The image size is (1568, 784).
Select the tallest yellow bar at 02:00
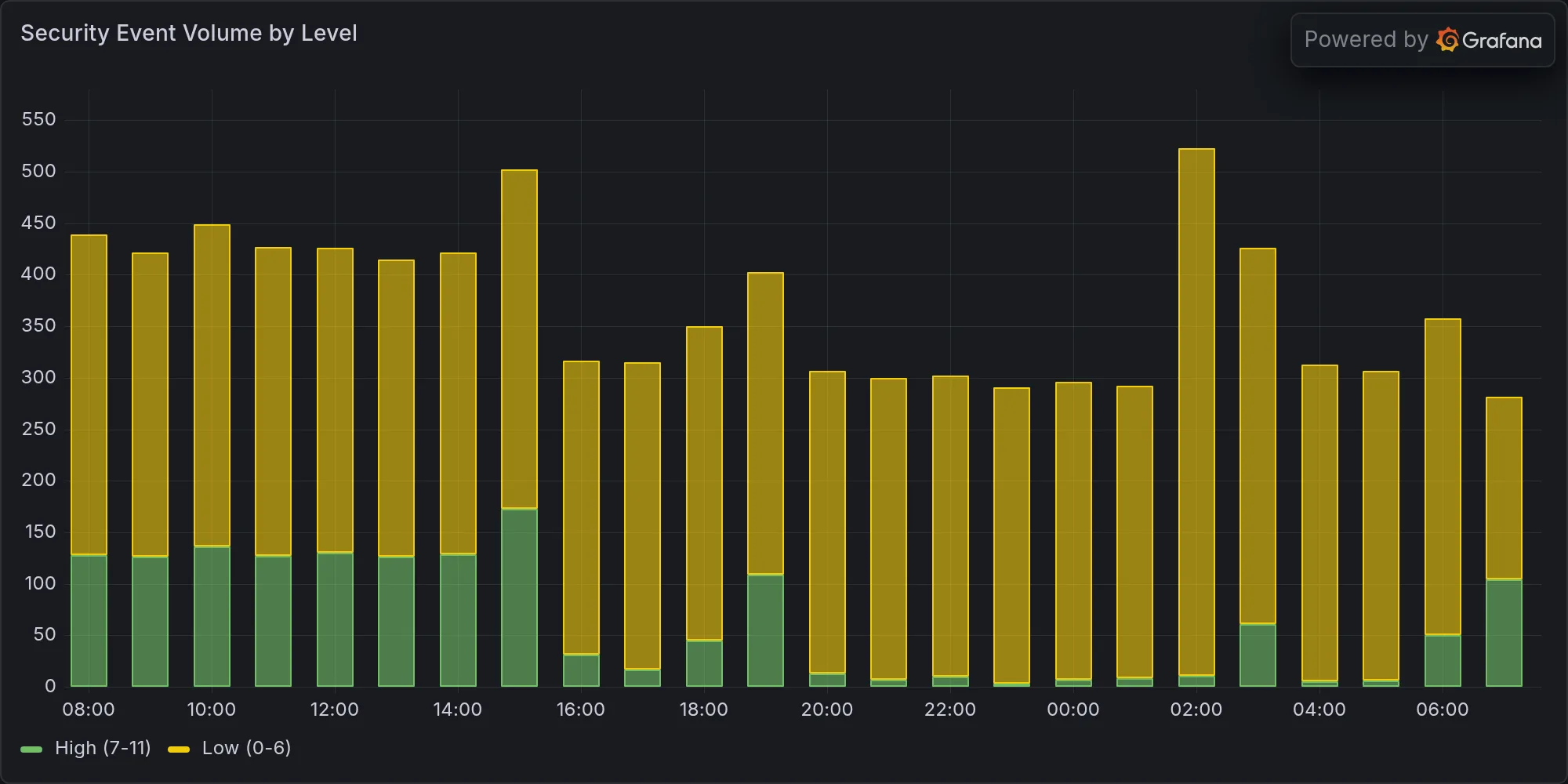(1196, 412)
